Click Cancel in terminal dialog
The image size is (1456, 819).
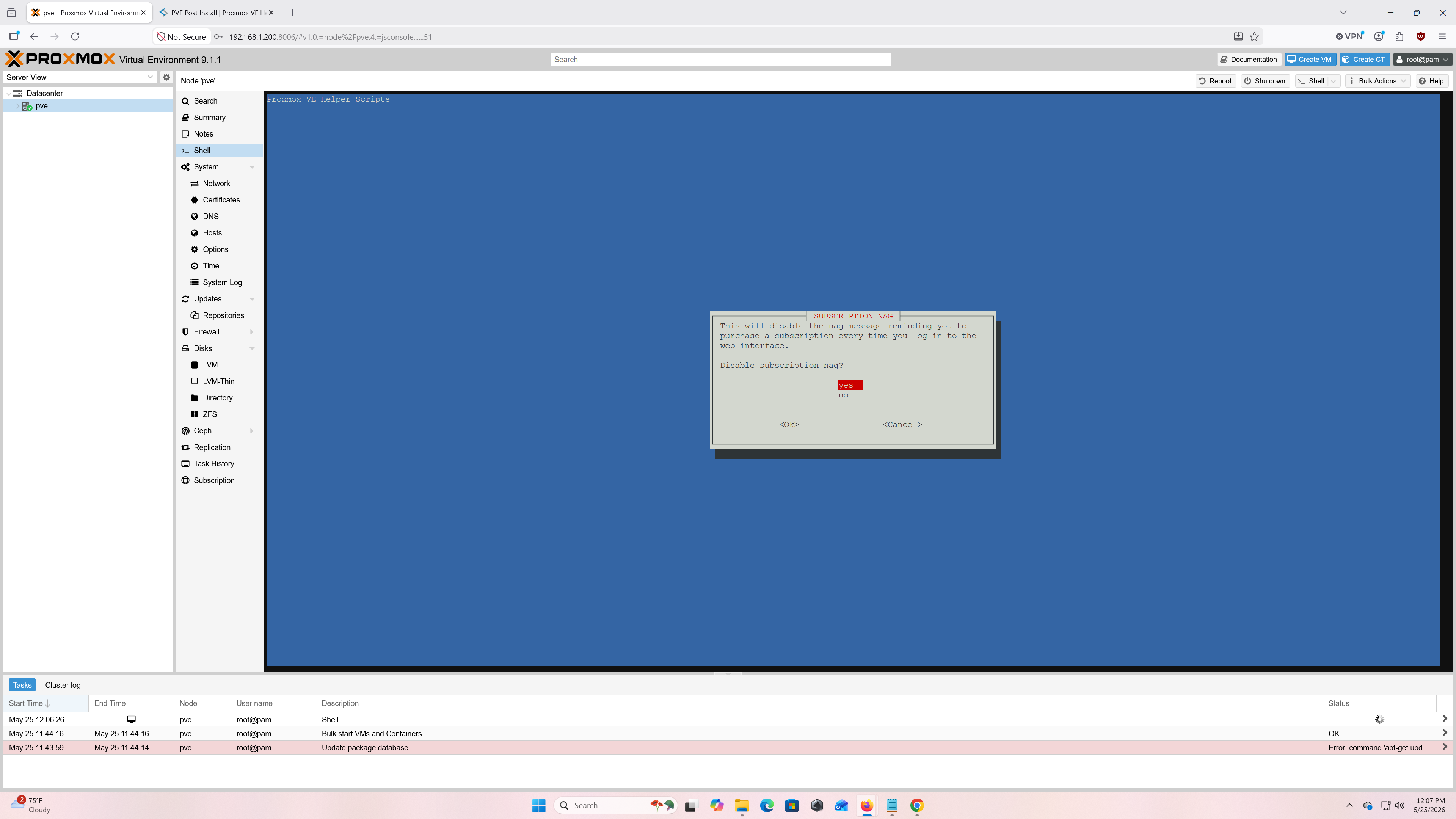(x=902, y=425)
